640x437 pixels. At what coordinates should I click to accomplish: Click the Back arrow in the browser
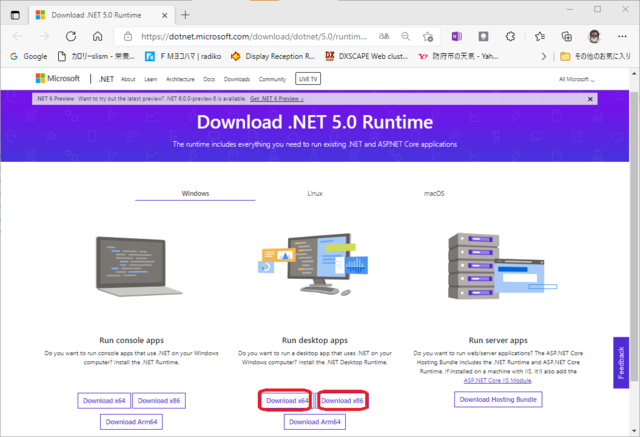18,36
